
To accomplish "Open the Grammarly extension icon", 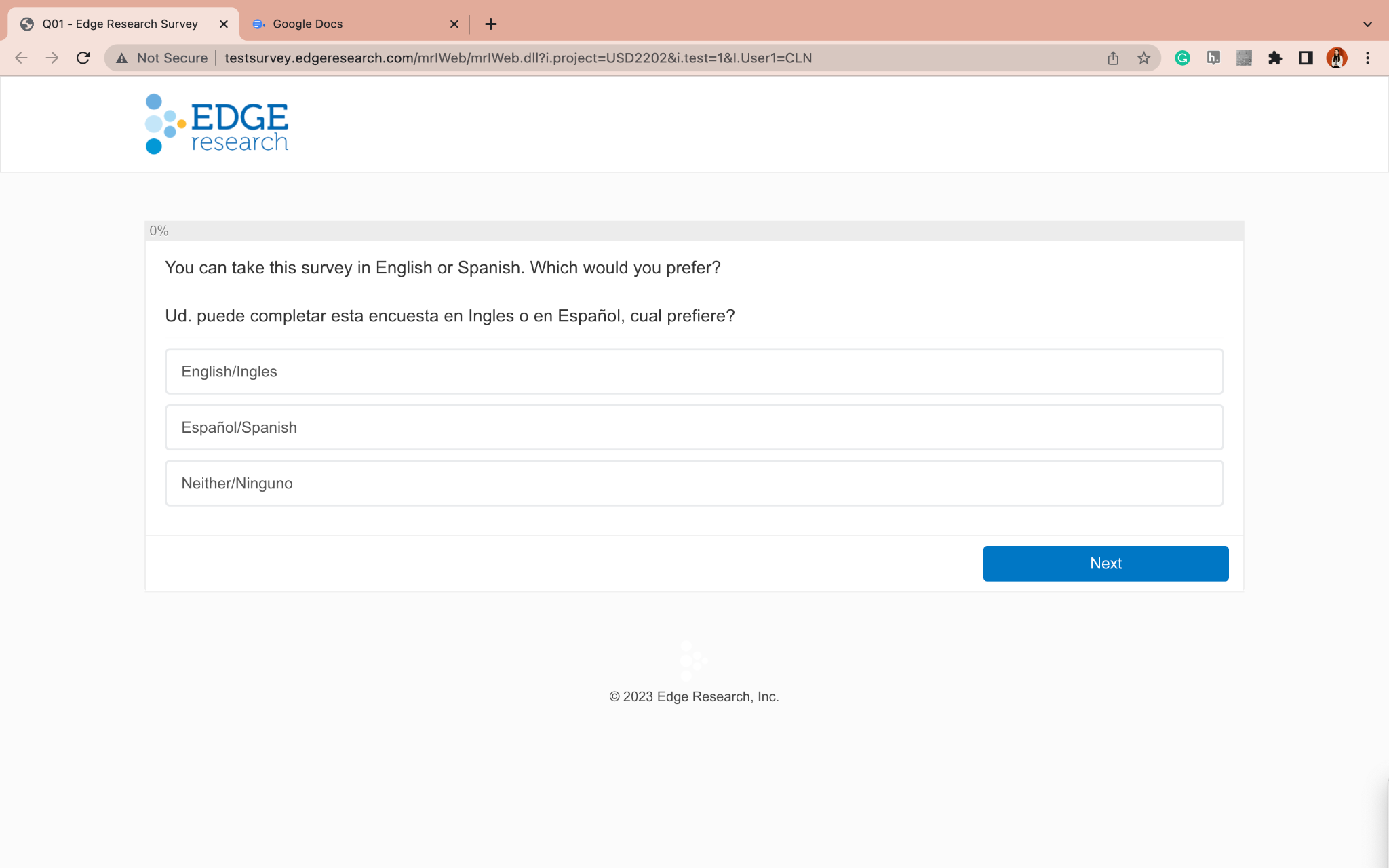I will [x=1182, y=58].
